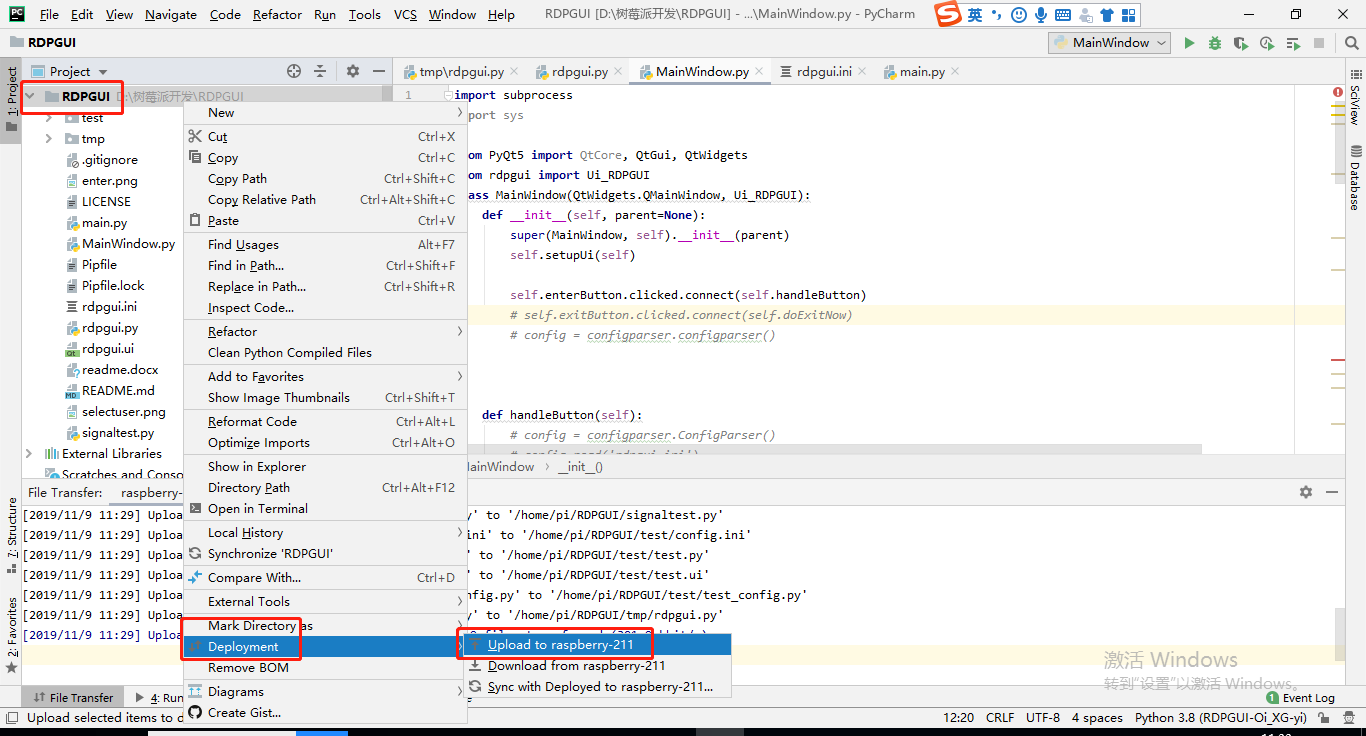The width and height of the screenshot is (1366, 736).
Task: Expand External Libraries node
Action: point(29,453)
